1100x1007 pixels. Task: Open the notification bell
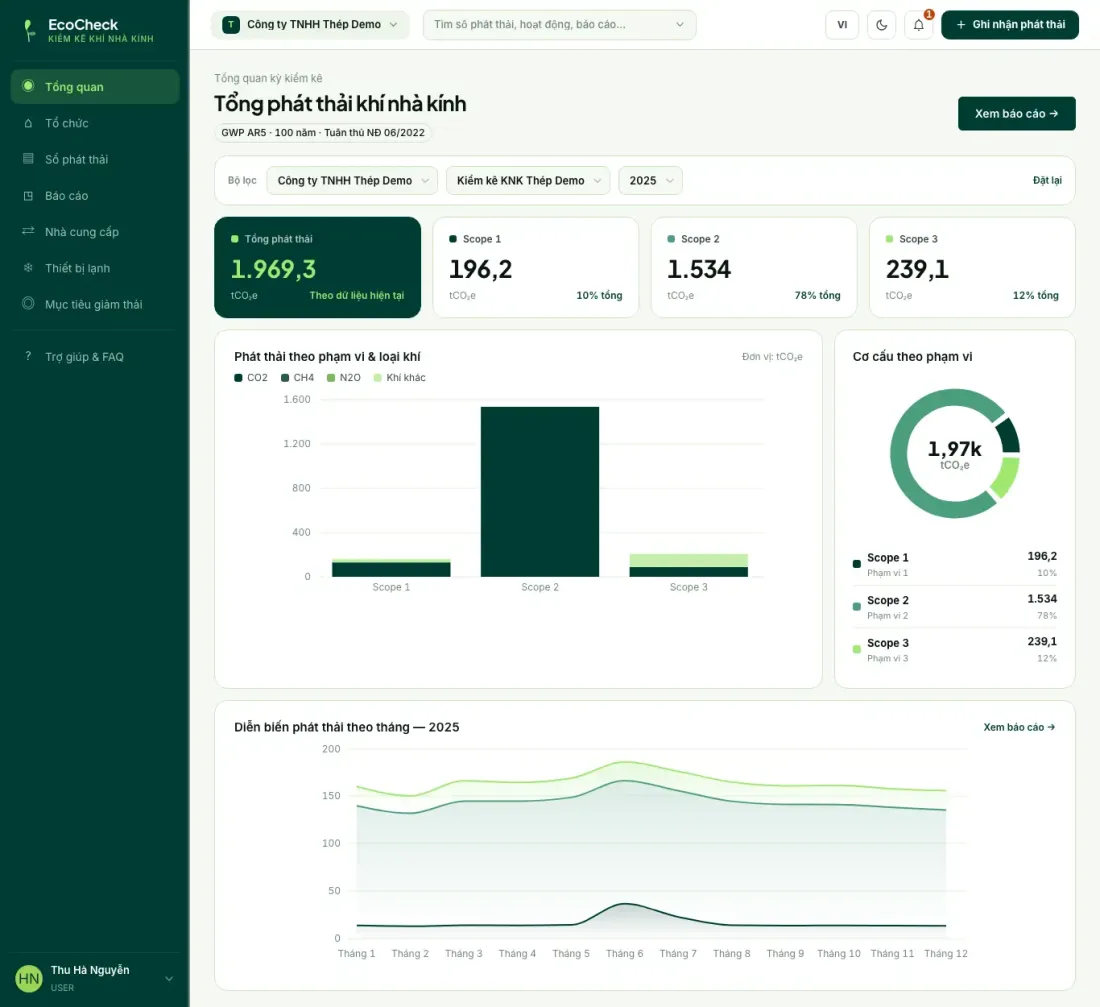[918, 25]
